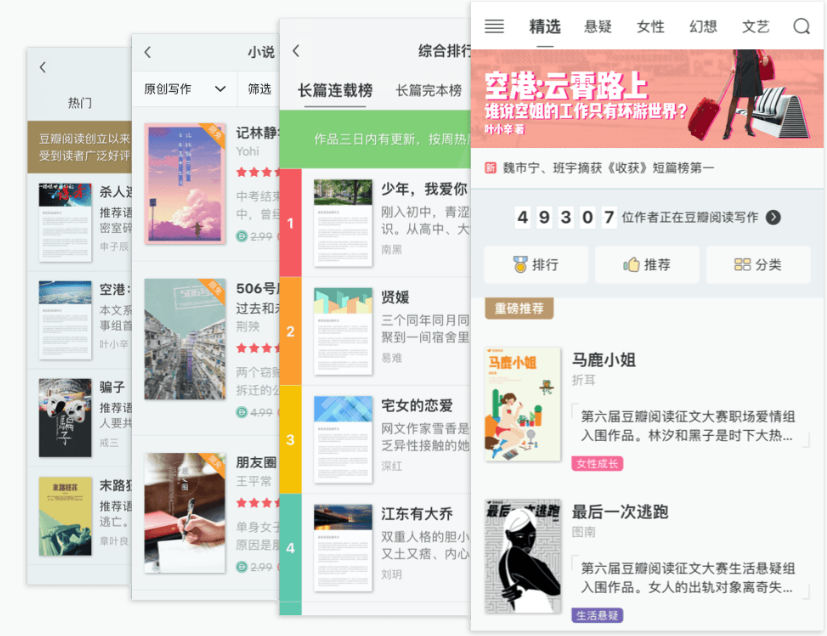Select the 热门 heading
This screenshot has width=827, height=636.
point(80,103)
